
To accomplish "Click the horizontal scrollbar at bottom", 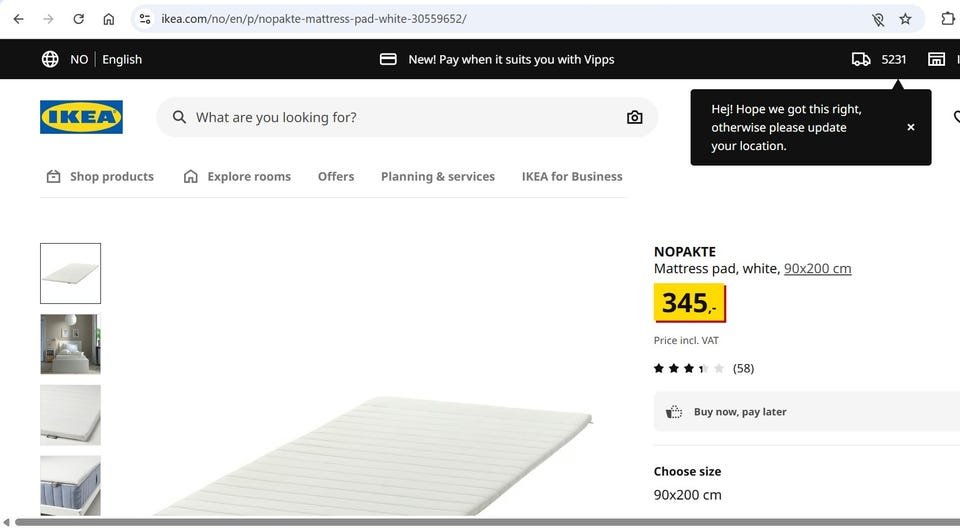I will [x=480, y=522].
